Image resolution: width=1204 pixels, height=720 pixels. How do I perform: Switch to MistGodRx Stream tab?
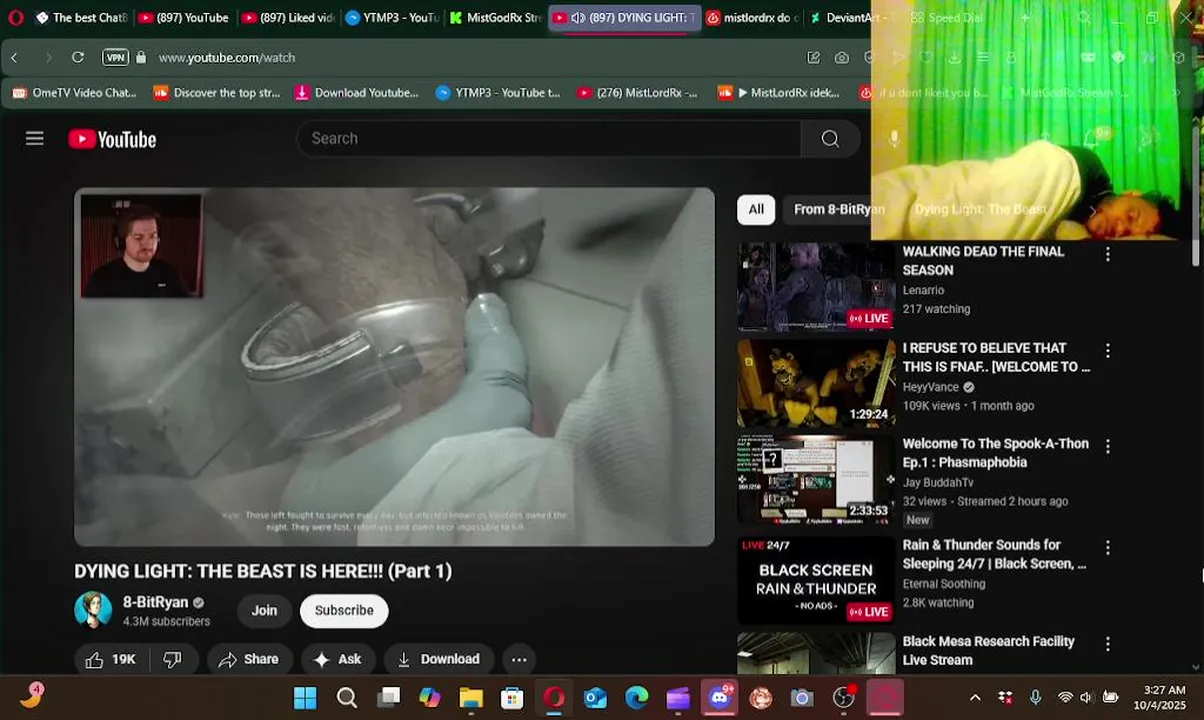(495, 17)
